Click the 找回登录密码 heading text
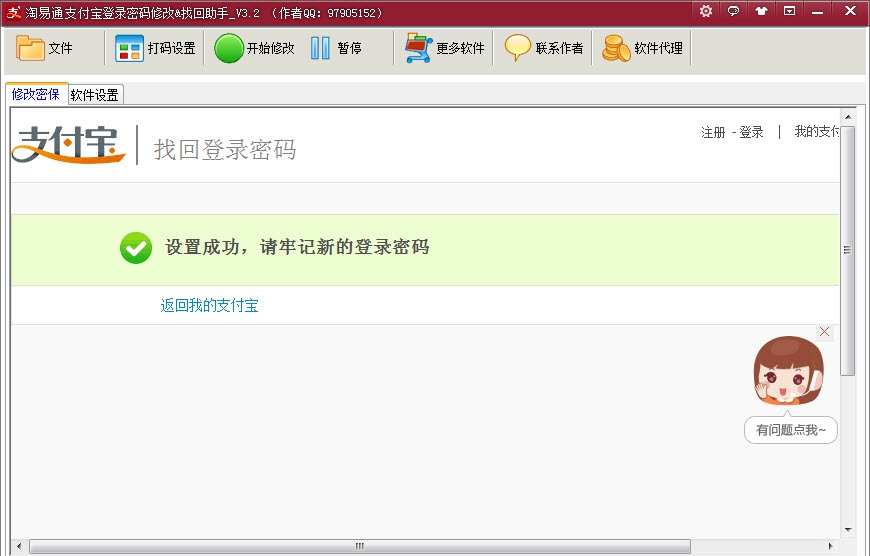This screenshot has width=870, height=556. [225, 150]
